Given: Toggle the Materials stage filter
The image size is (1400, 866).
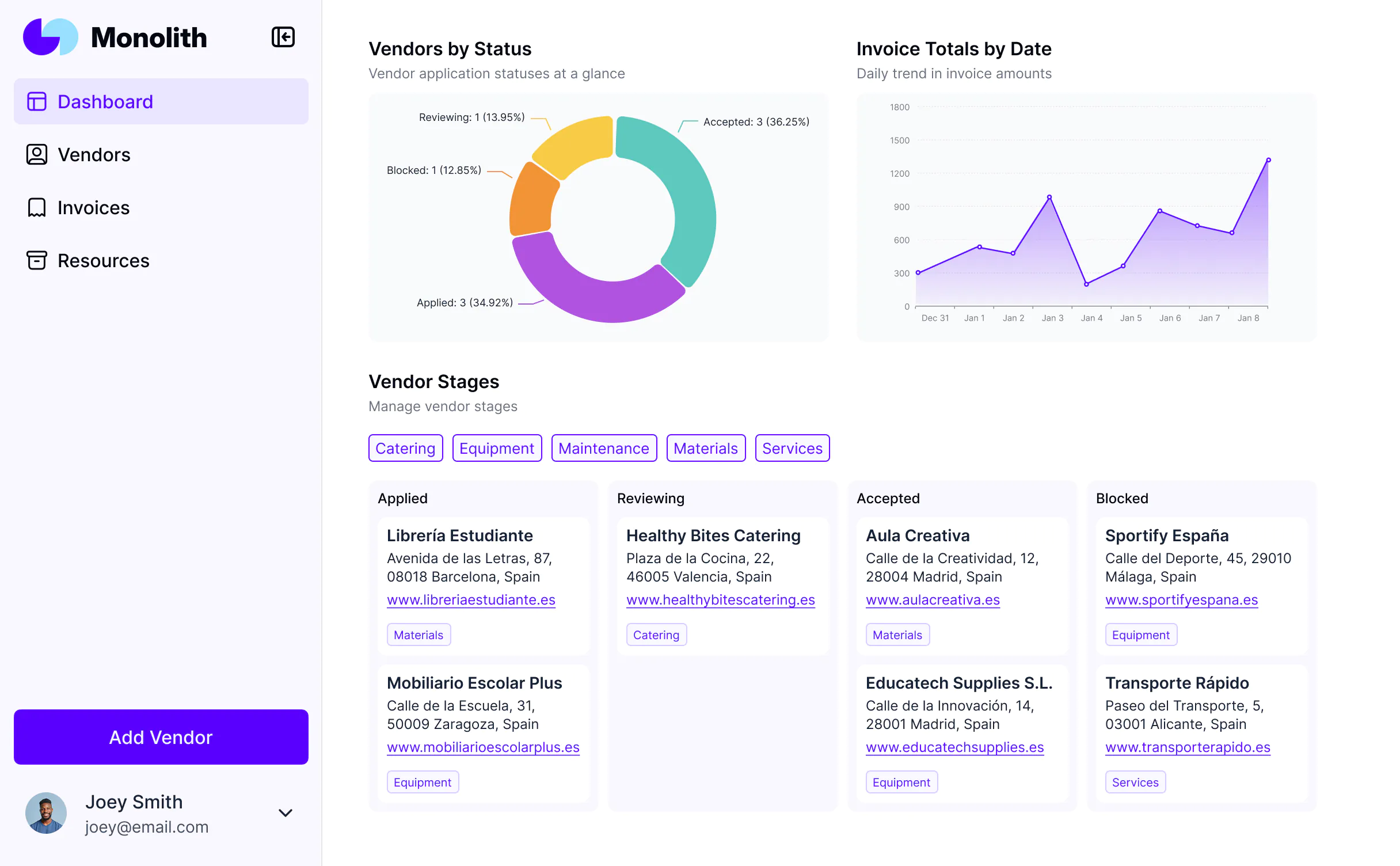Looking at the screenshot, I should click(705, 448).
